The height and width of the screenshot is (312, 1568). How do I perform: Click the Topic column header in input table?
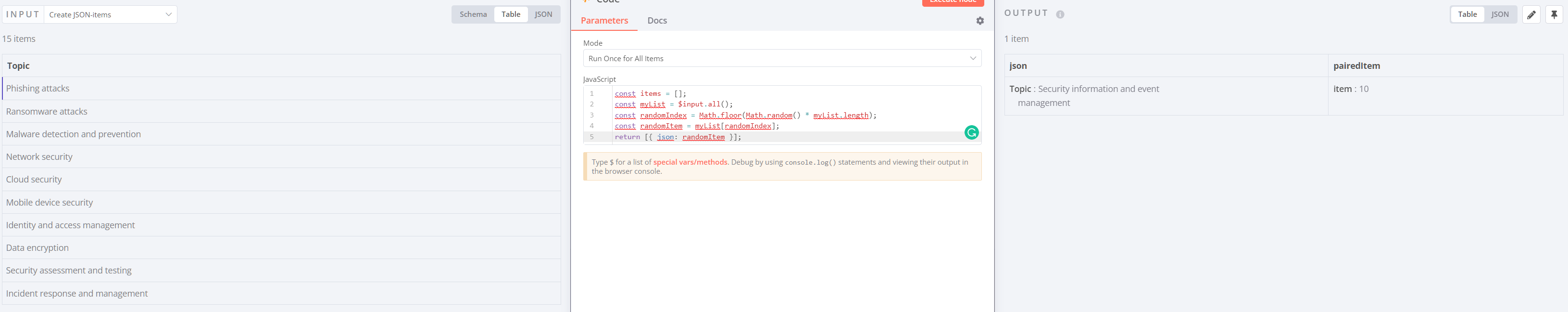coord(18,66)
